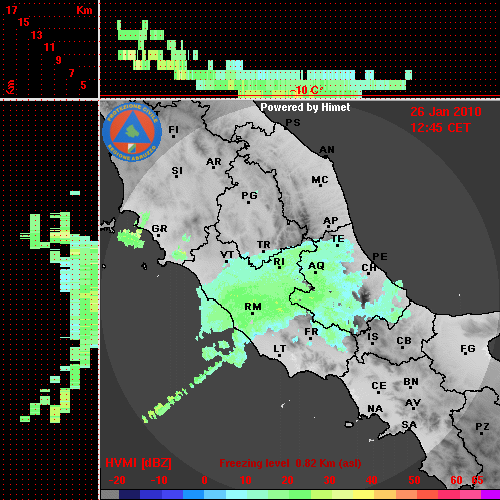Viewport: 500px width, 500px height.
Task: Click the Powered by Himet text
Action: pos(305,107)
